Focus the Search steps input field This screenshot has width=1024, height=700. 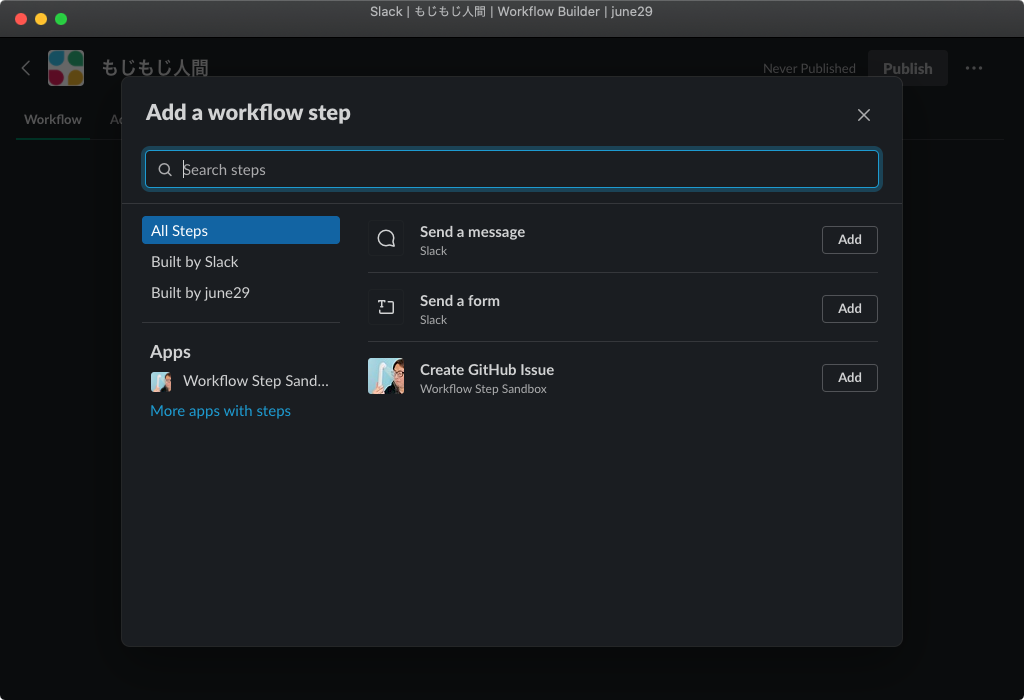pos(520,170)
